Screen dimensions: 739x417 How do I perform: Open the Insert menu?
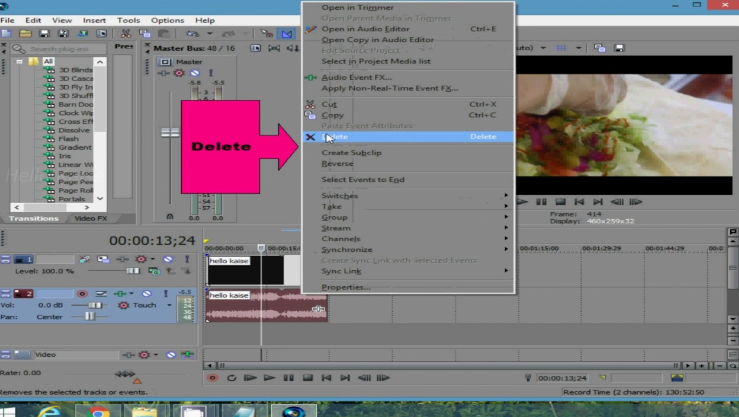94,20
